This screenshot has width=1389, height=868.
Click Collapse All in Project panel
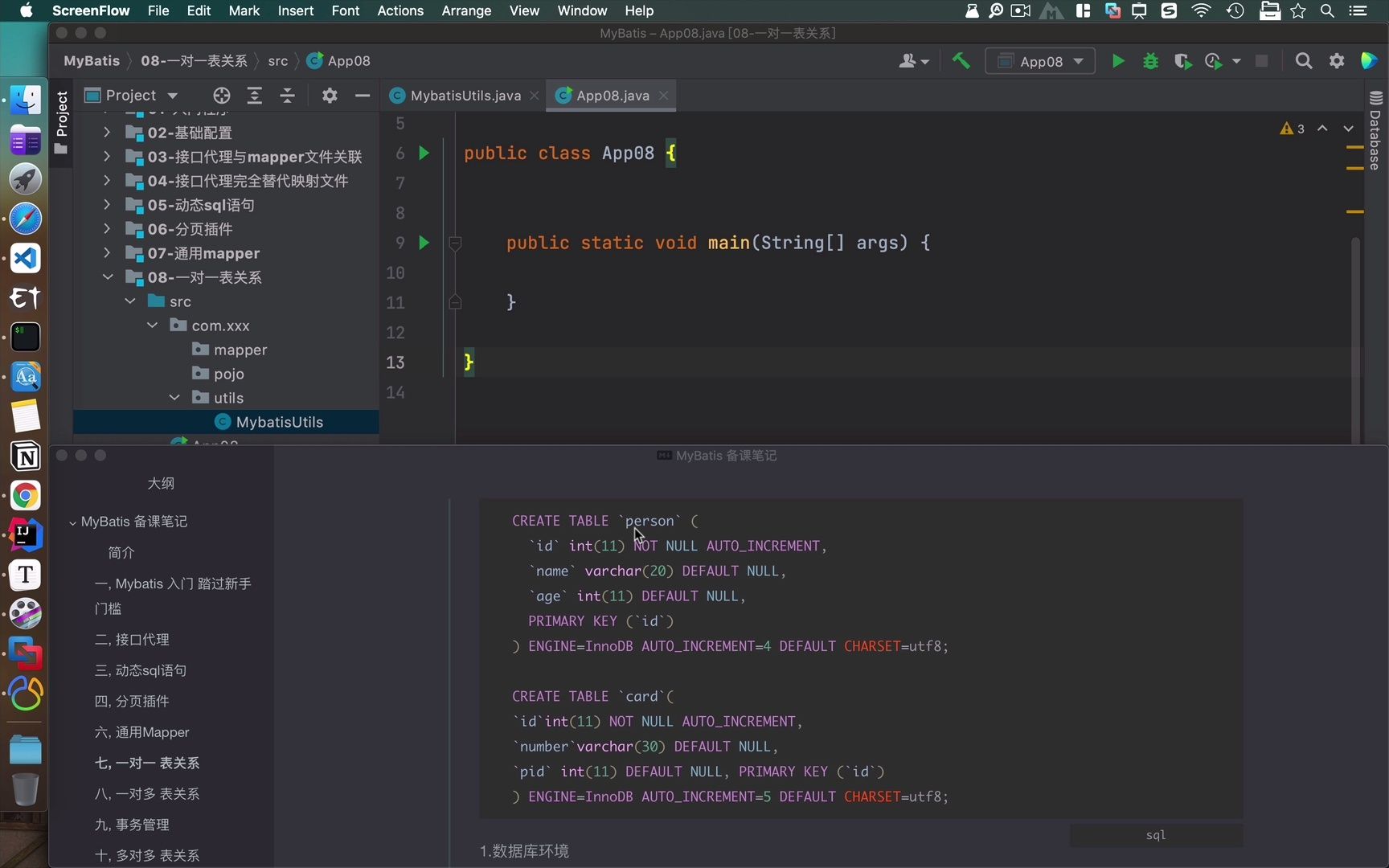pyautogui.click(x=287, y=96)
